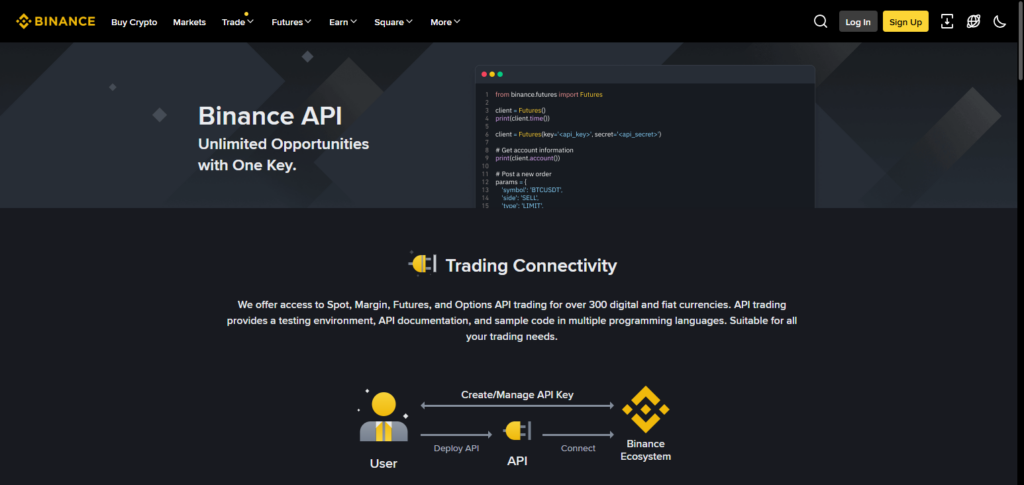1024x485 pixels.
Task: Open the Buy Crypto menu item
Action: 134,22
